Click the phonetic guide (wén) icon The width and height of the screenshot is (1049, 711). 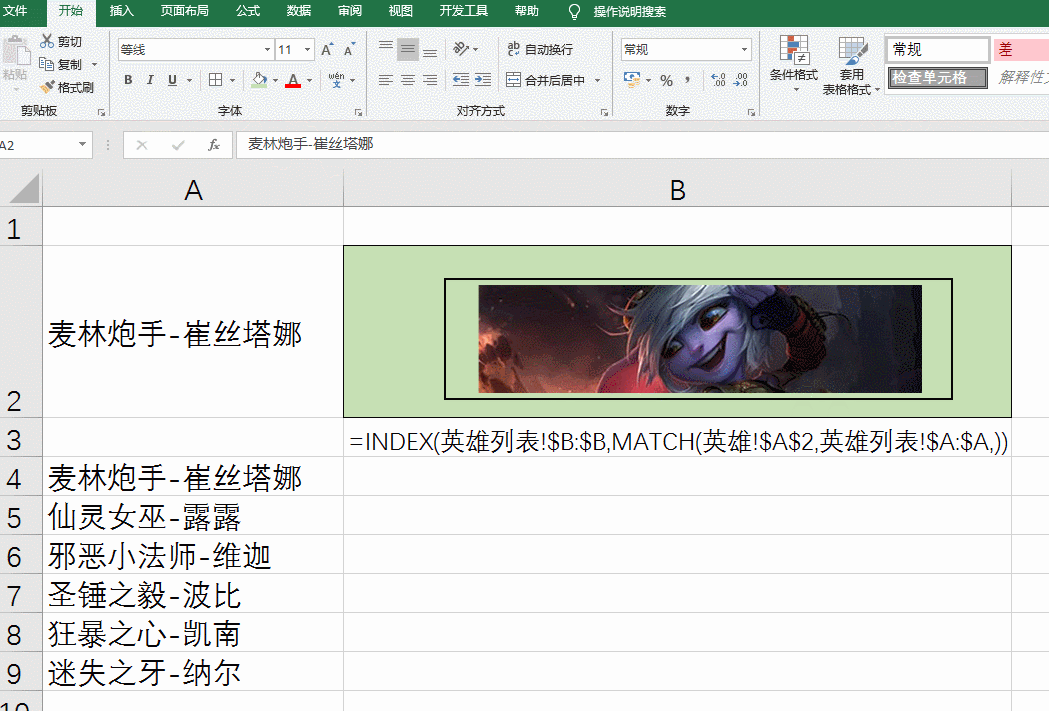coord(337,80)
